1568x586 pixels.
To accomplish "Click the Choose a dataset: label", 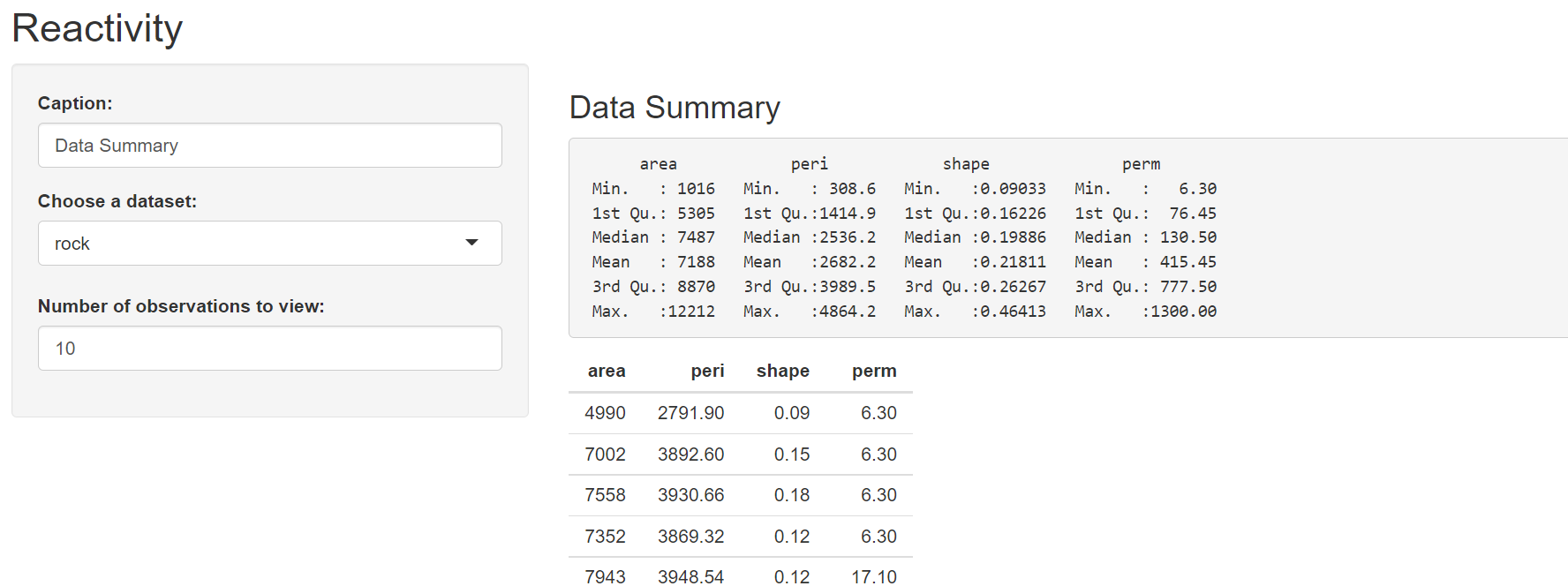I will click(x=117, y=201).
